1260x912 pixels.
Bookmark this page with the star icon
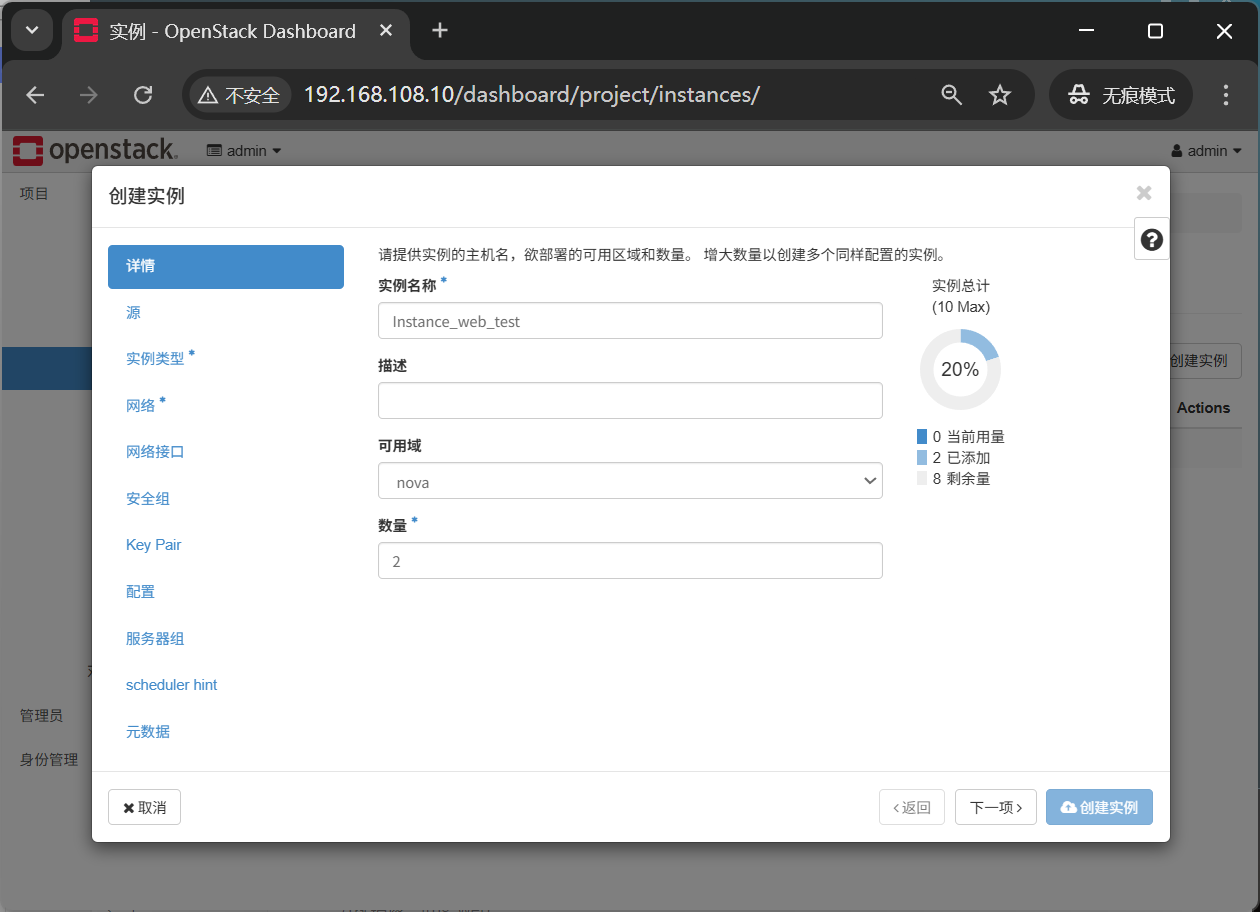[1000, 95]
